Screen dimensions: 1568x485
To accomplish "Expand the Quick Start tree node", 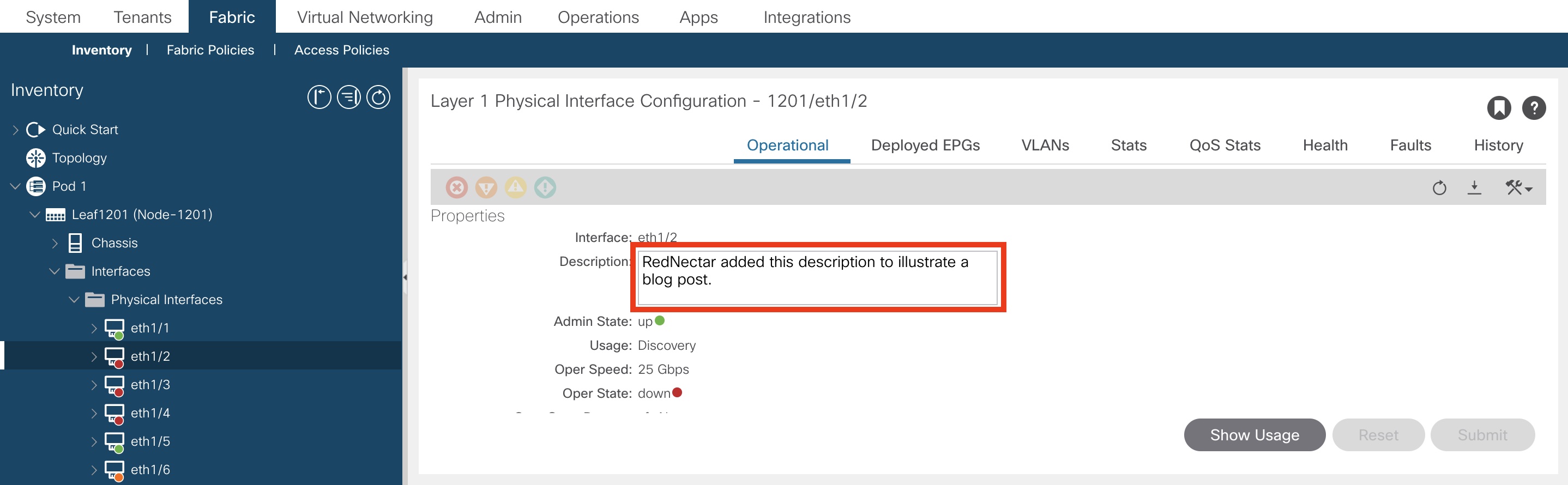I will coord(16,130).
